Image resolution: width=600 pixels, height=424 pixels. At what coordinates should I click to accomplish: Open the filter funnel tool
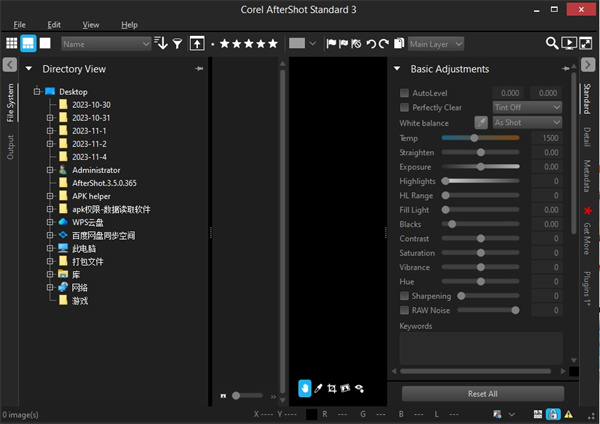177,44
